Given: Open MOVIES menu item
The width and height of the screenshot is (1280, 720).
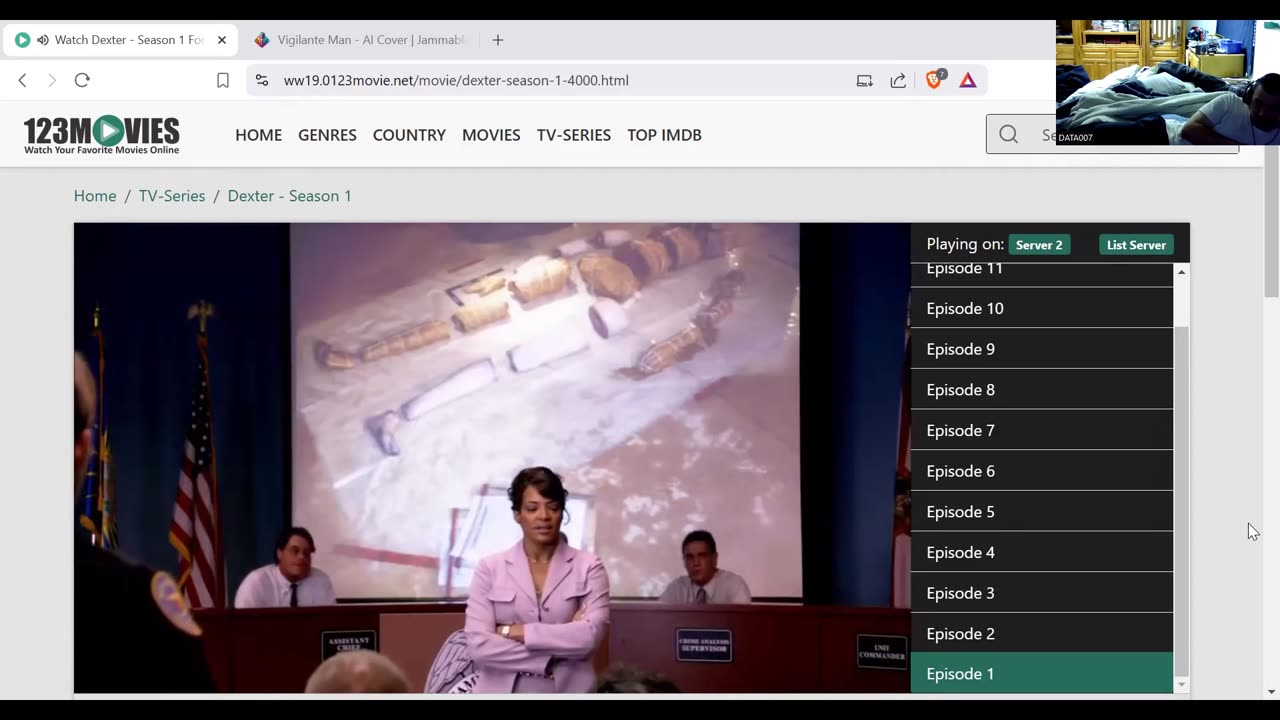Looking at the screenshot, I should (x=491, y=135).
